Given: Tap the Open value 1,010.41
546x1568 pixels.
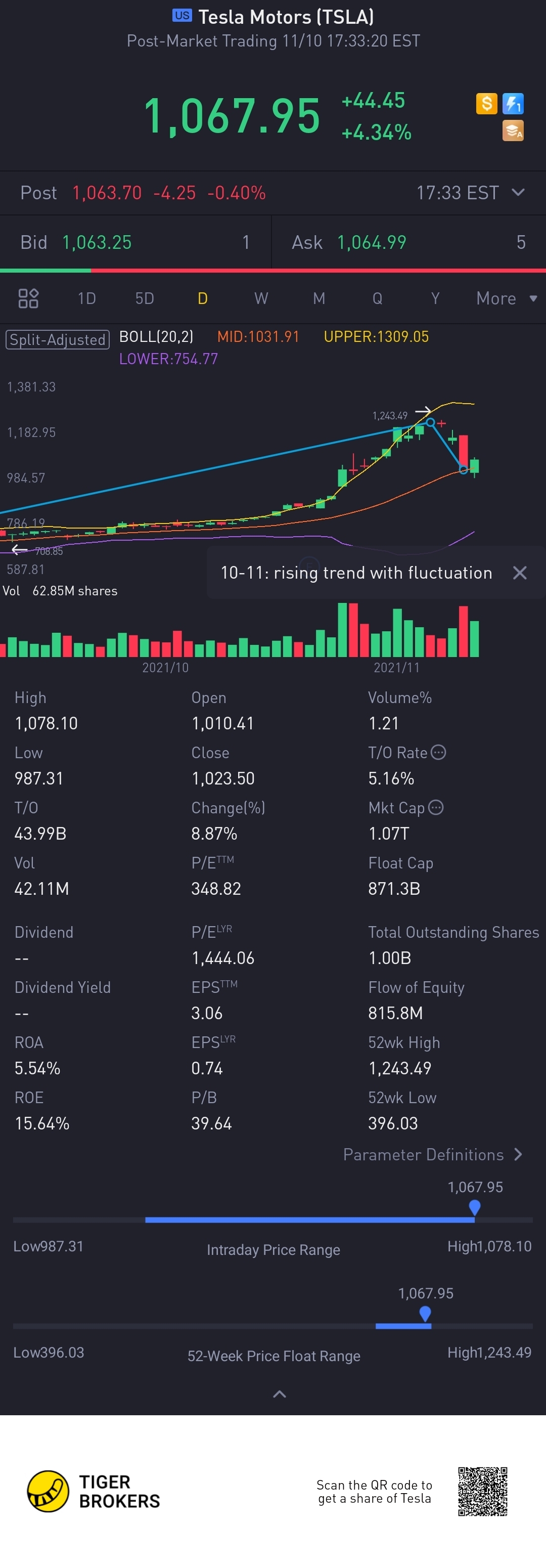Looking at the screenshot, I should coord(223,723).
